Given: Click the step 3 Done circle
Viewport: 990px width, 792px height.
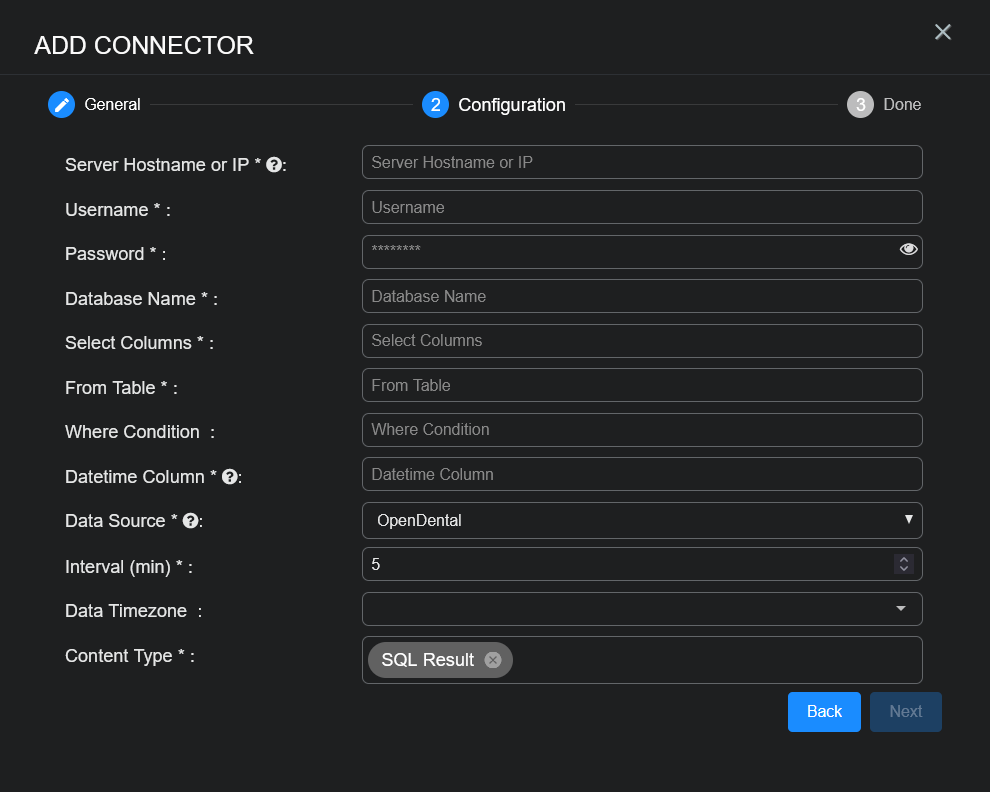Looking at the screenshot, I should click(860, 105).
